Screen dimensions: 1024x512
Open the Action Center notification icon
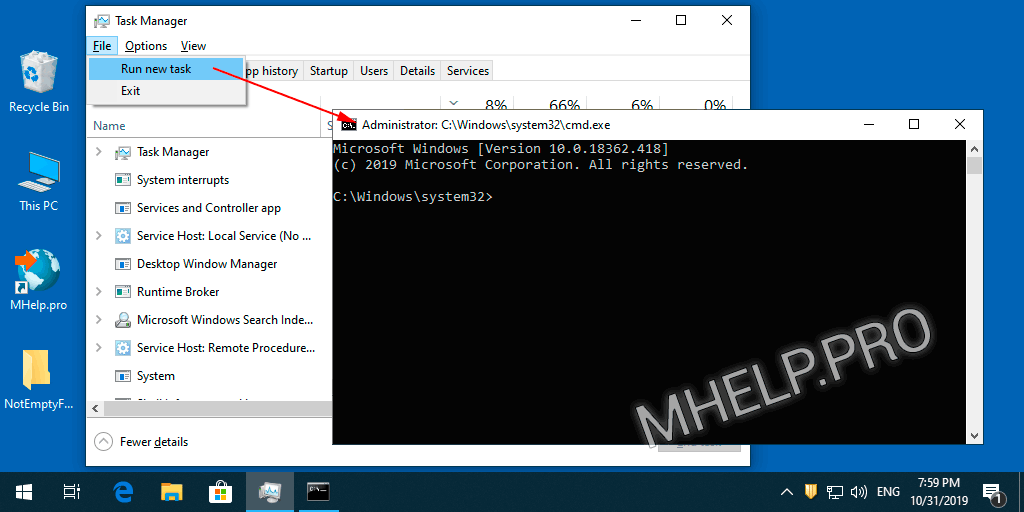click(x=992, y=492)
